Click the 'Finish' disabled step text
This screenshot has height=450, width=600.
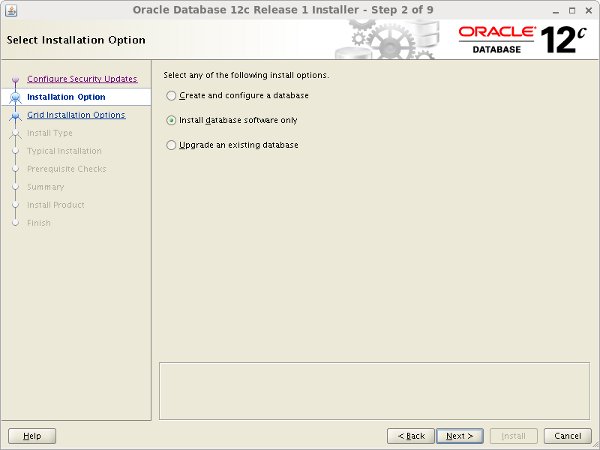click(x=39, y=223)
